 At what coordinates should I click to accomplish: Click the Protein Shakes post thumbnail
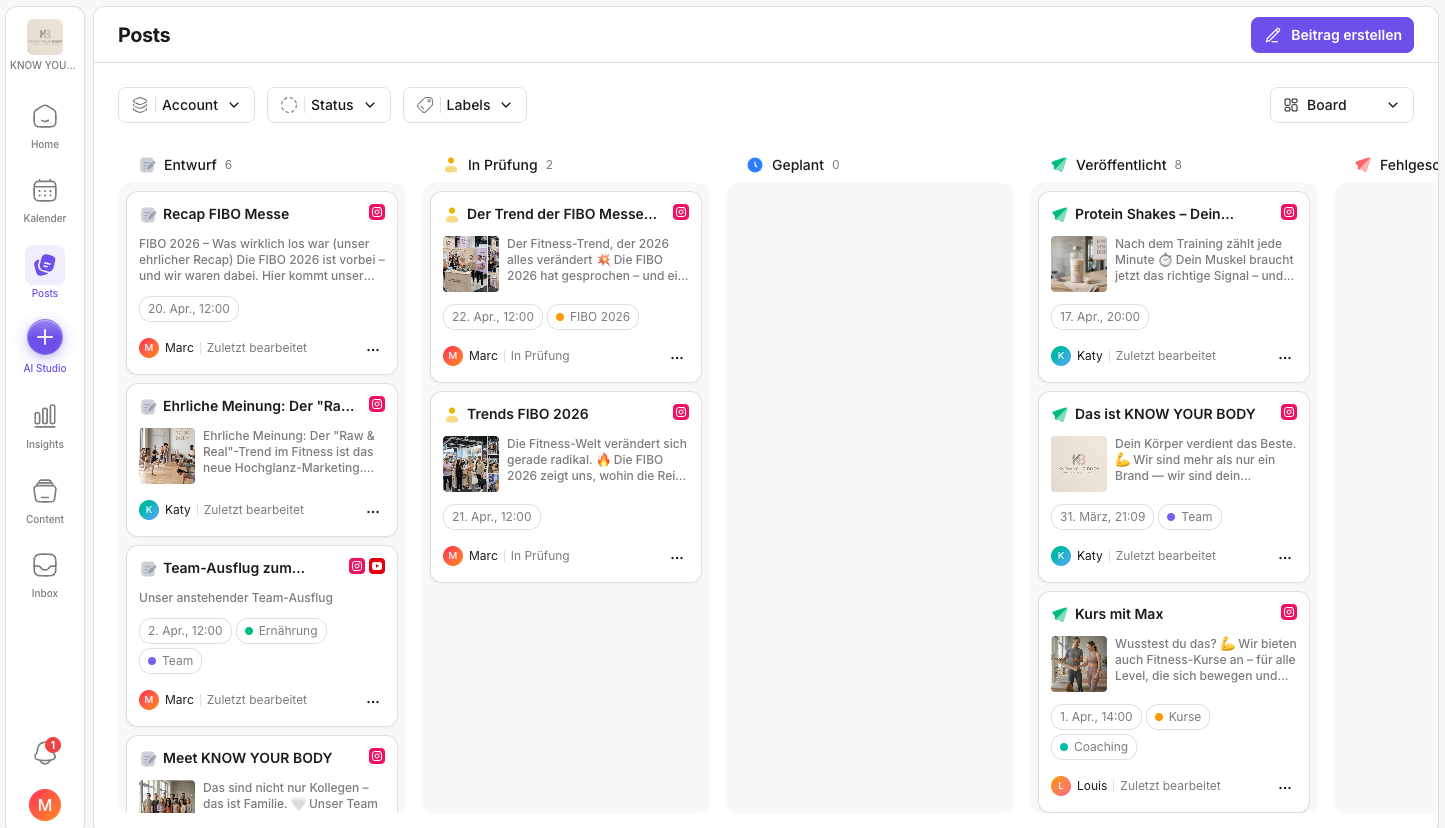pos(1079,264)
